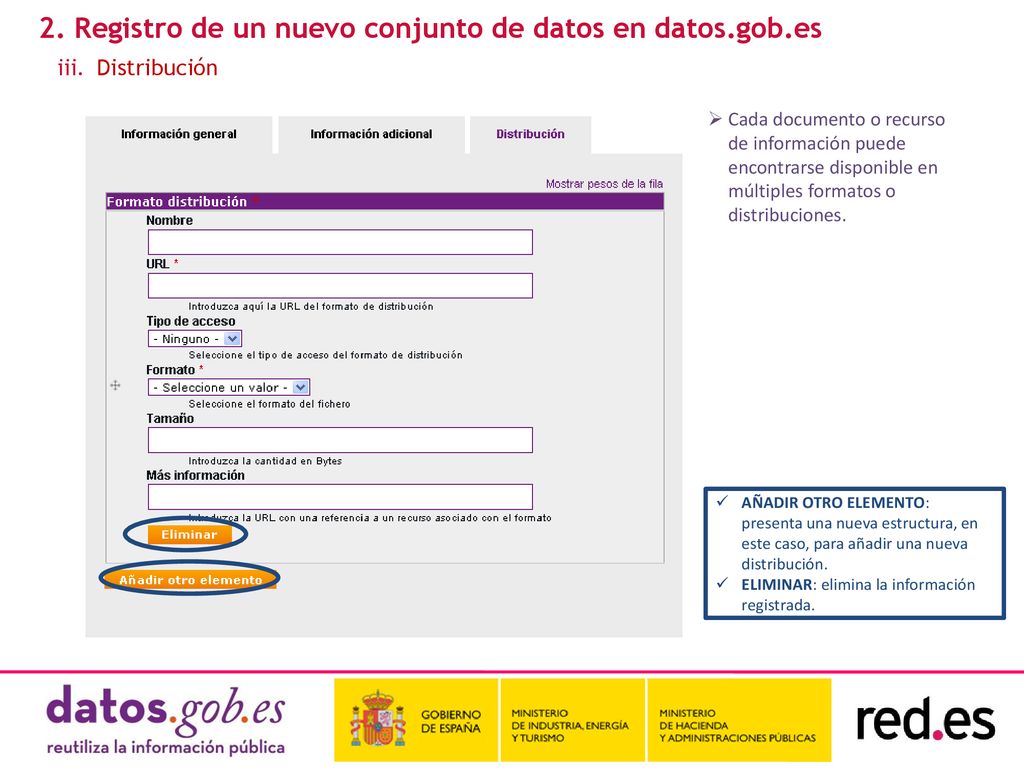Select the Distribución tab

pos(530,135)
